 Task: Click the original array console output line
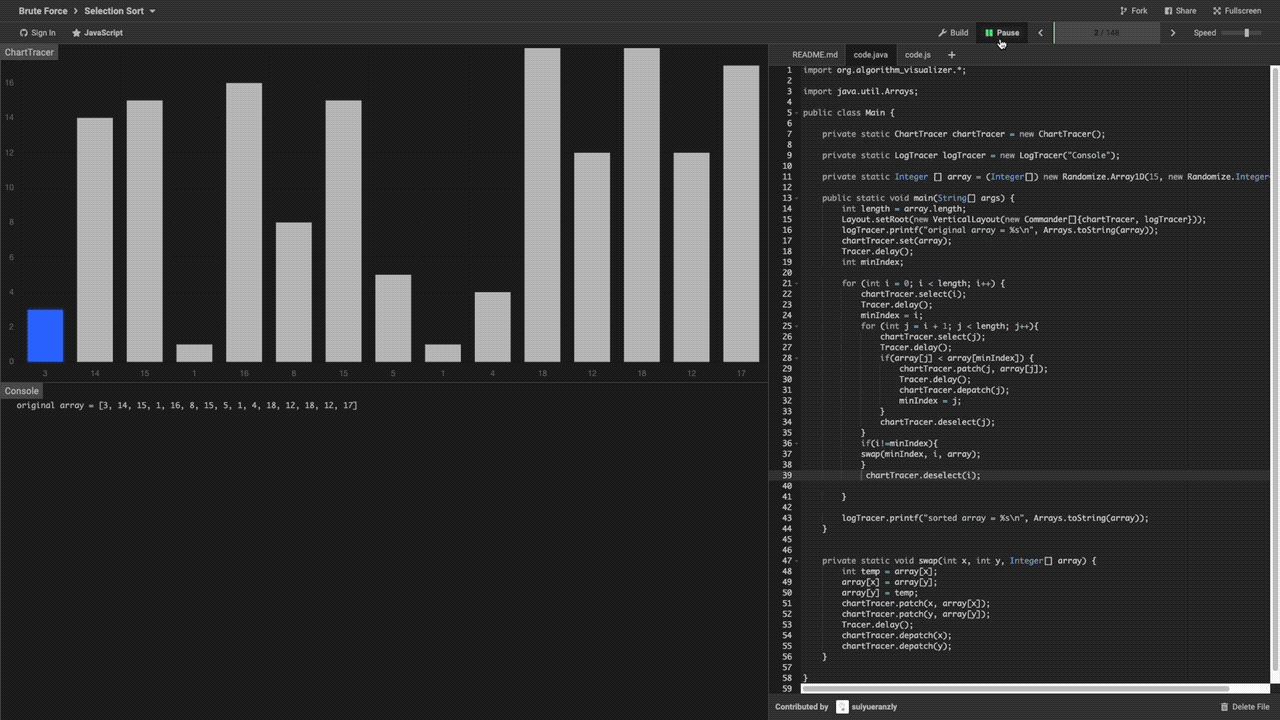point(187,405)
